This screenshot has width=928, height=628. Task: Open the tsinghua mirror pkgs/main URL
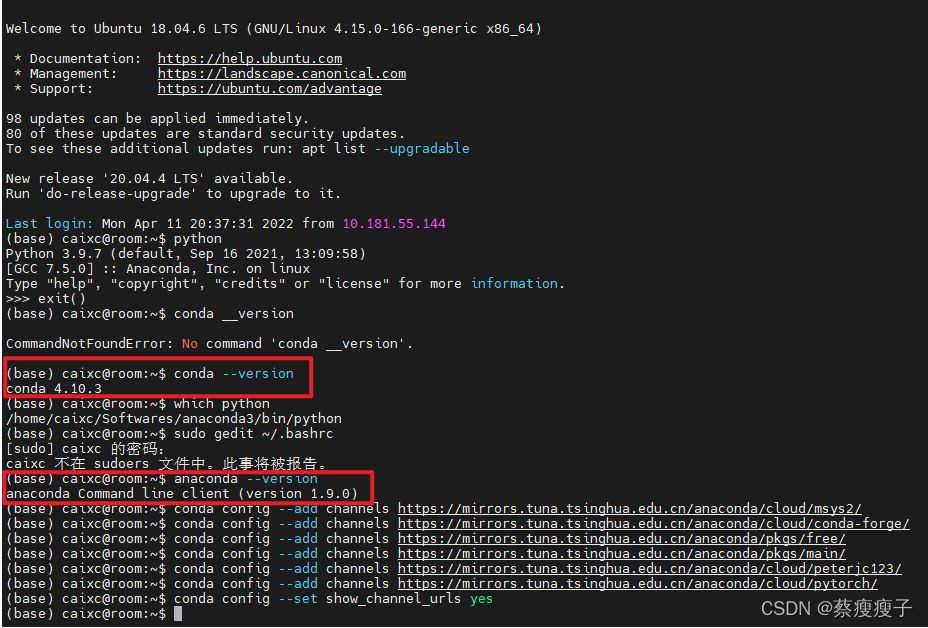pos(621,553)
